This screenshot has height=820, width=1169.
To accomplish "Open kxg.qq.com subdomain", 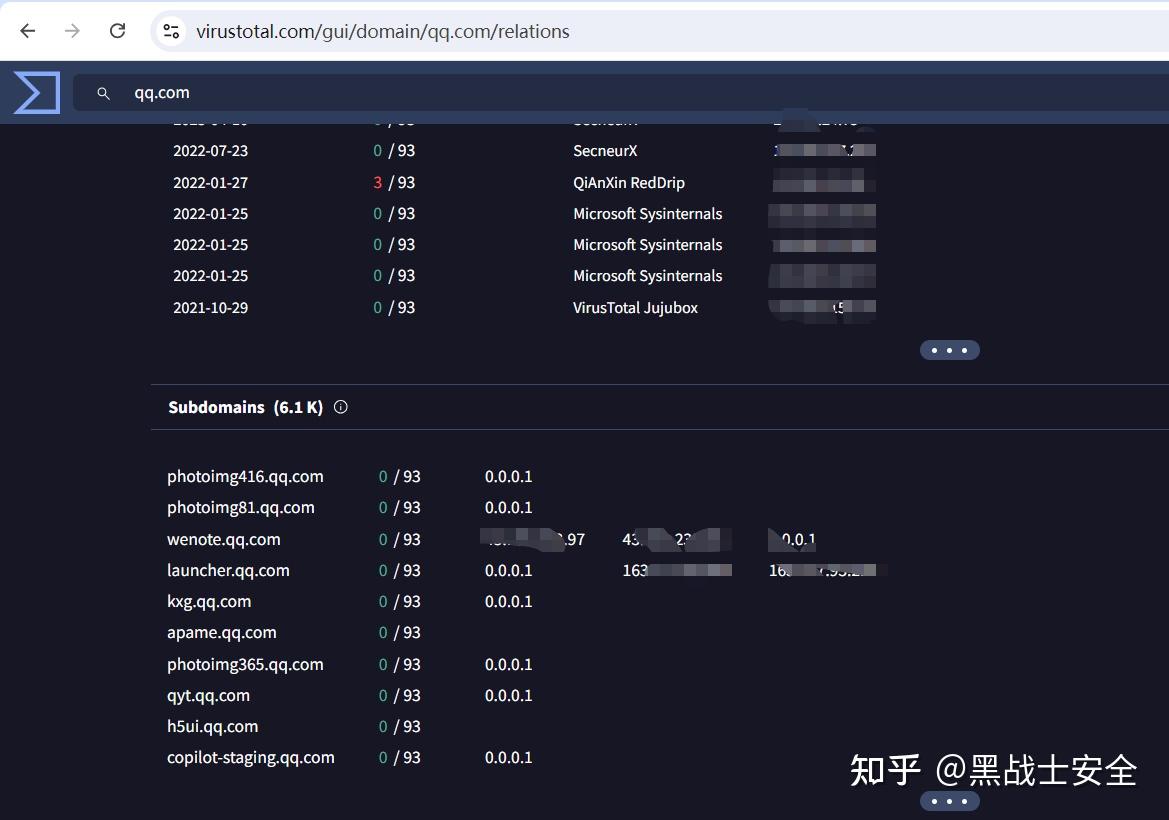I will point(209,602).
